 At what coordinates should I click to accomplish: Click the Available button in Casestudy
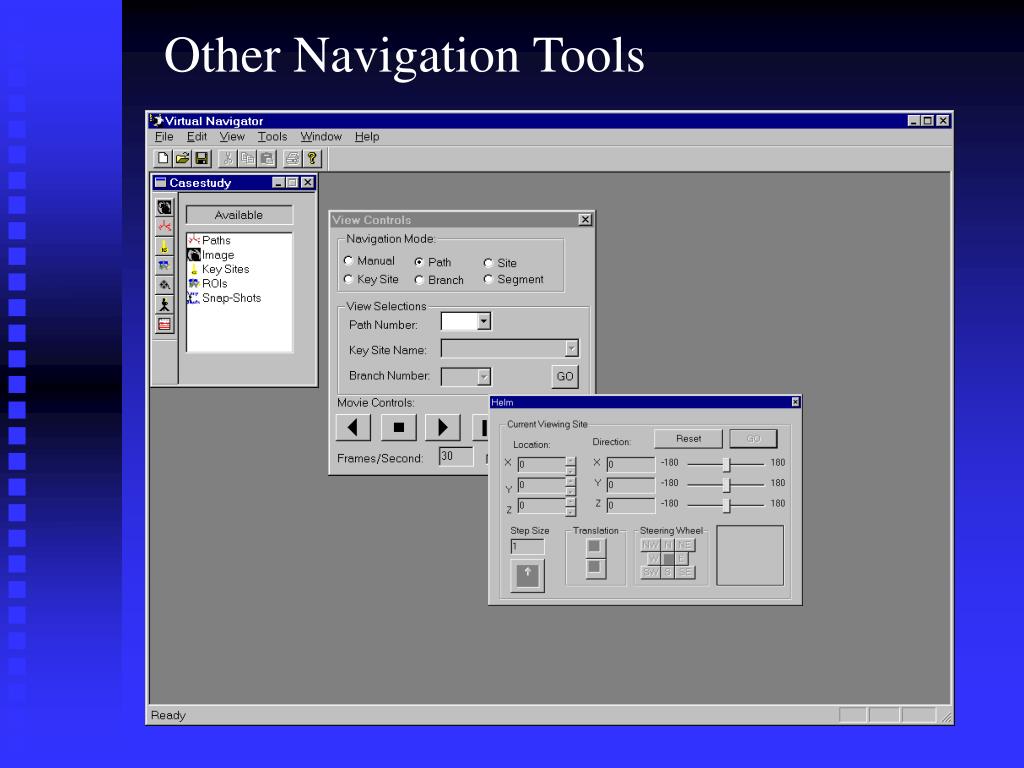239,215
